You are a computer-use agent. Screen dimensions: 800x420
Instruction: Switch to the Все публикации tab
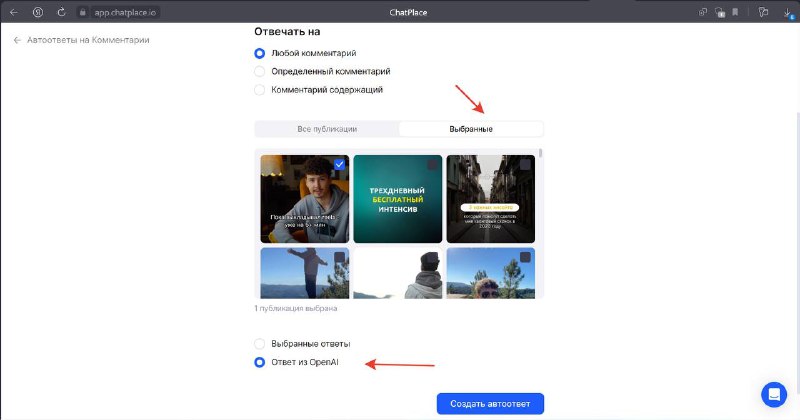[x=327, y=129]
